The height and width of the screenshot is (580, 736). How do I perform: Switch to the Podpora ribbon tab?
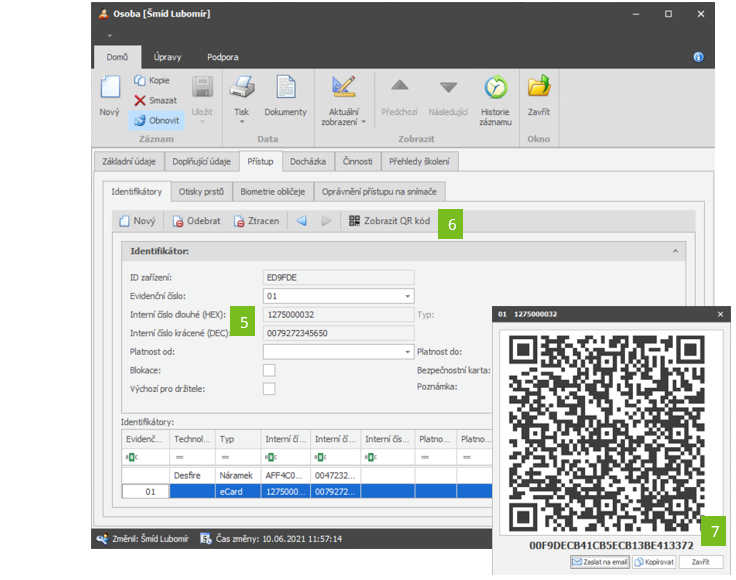(x=222, y=57)
